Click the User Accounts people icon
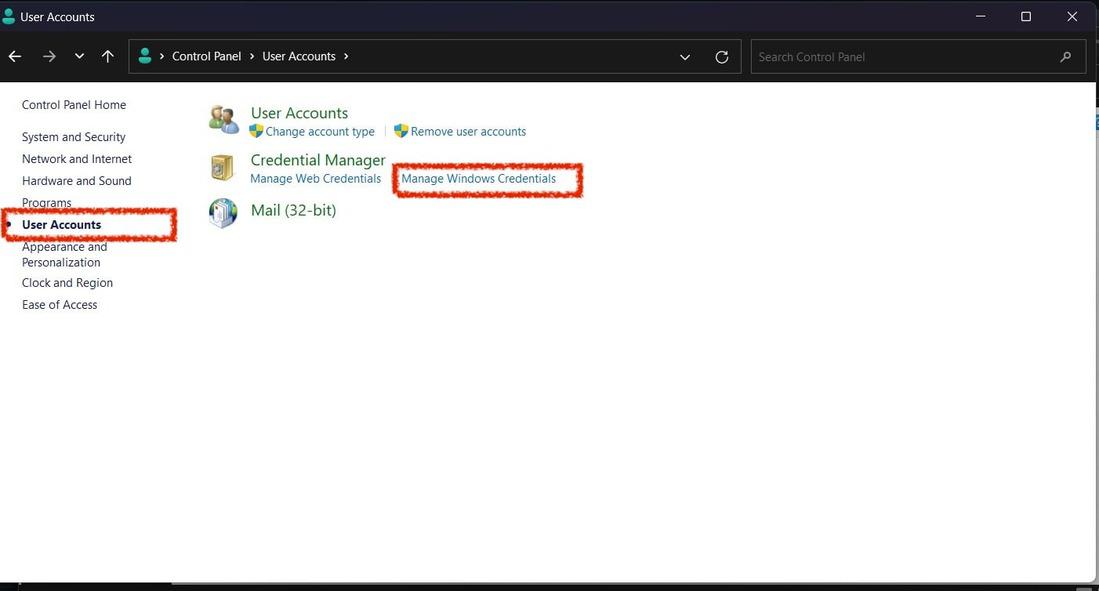This screenshot has width=1099, height=591. pos(224,119)
